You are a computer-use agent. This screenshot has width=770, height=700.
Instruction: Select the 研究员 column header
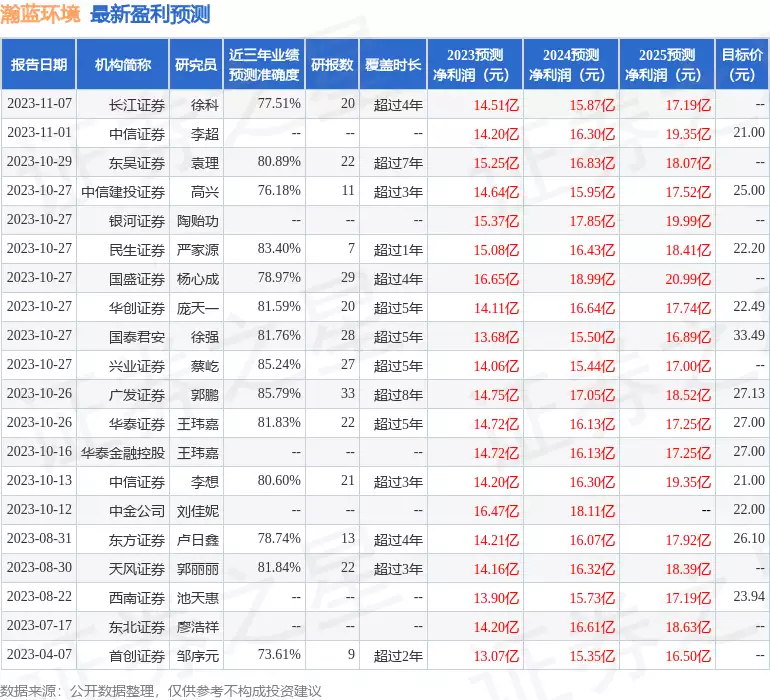tap(196, 64)
